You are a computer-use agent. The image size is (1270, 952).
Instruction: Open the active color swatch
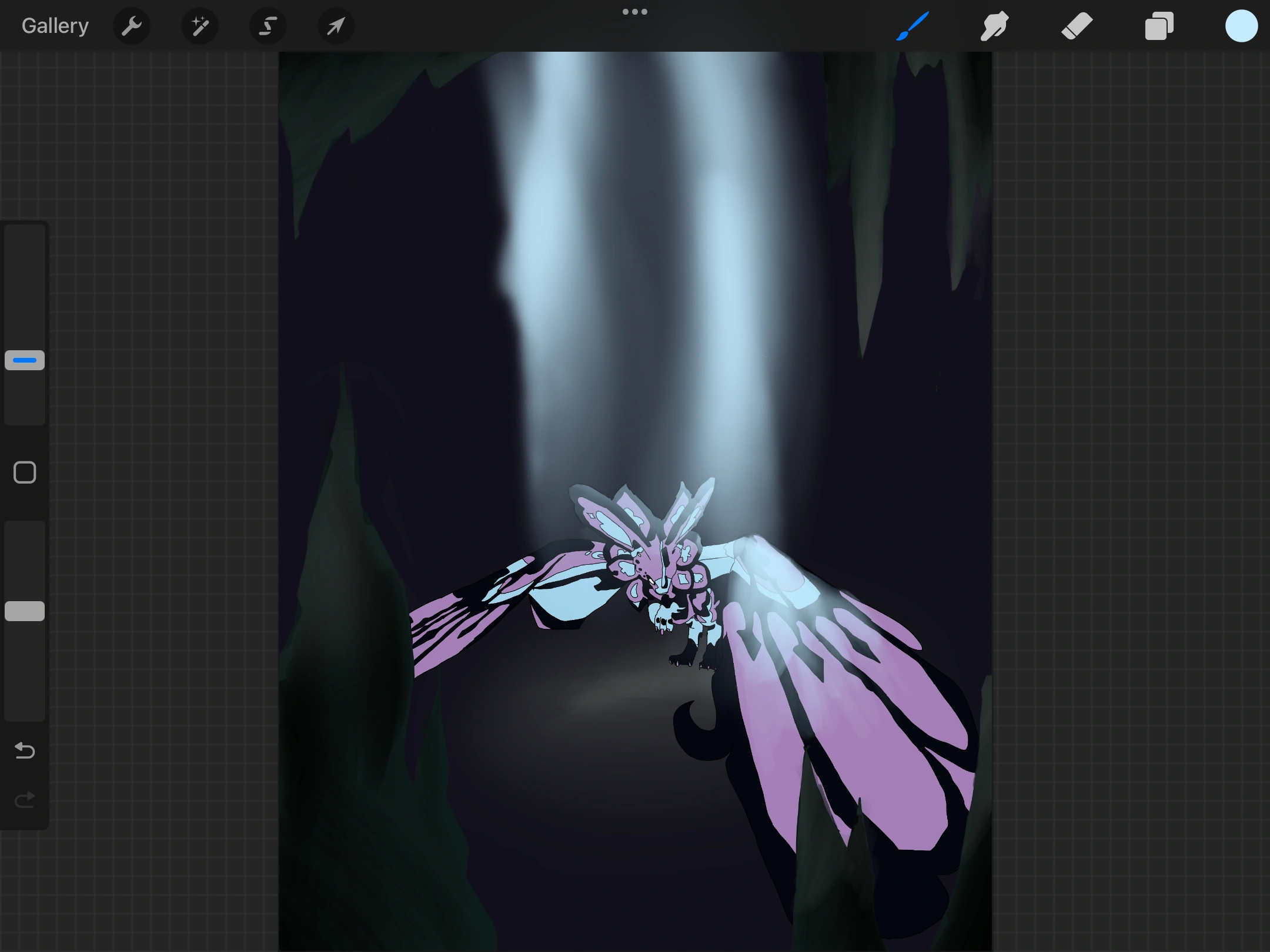point(1241,26)
